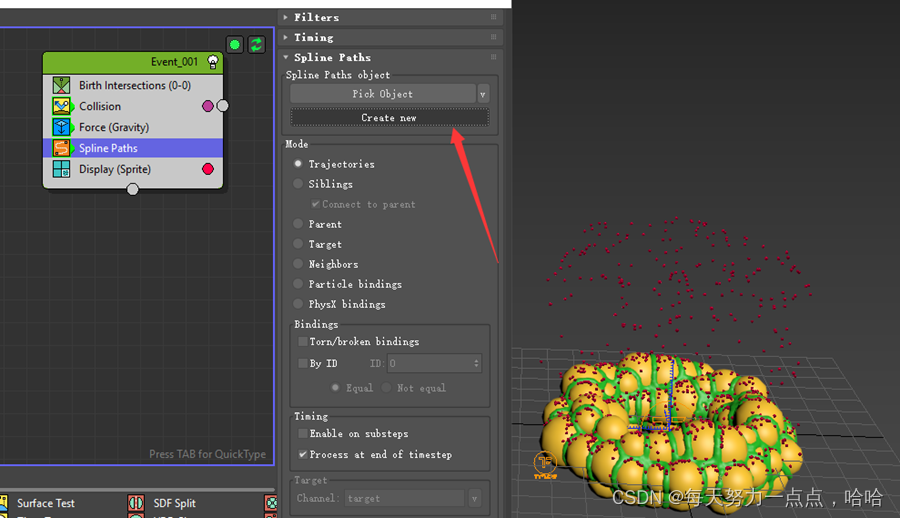
Task: Select the Display (Sprite) operator row
Action: (x=133, y=169)
